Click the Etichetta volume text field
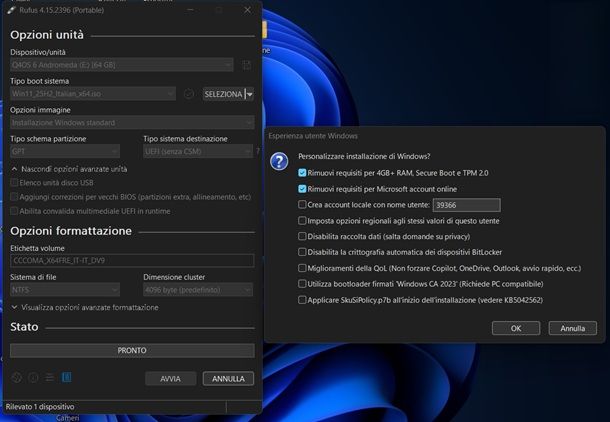This screenshot has width=610, height=422. 132,260
